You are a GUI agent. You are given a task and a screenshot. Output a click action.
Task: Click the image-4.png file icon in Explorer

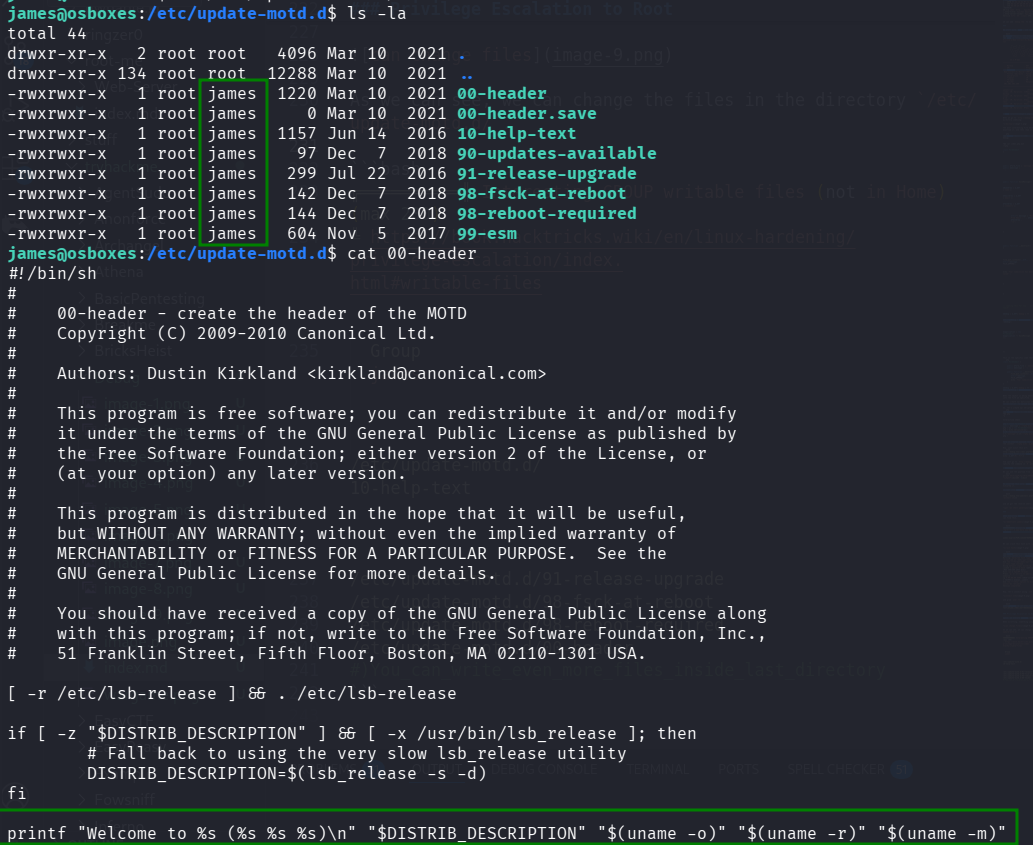pos(88,483)
